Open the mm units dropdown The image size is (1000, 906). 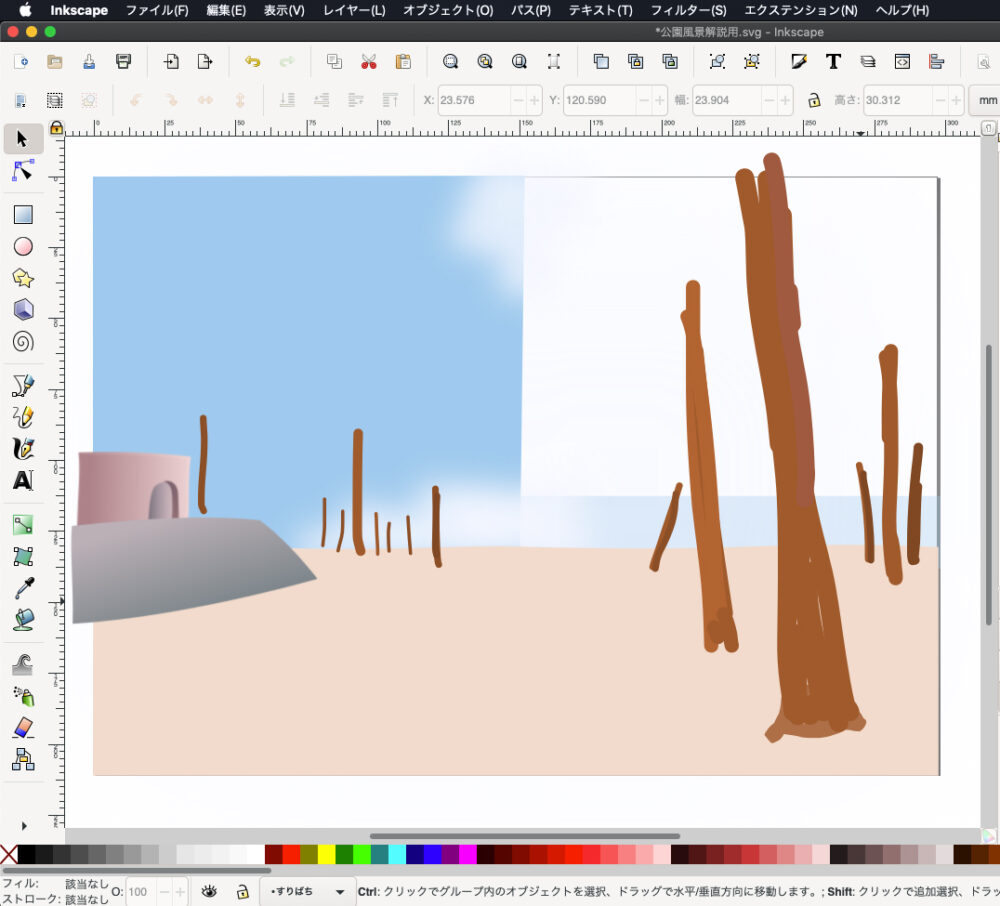(985, 101)
